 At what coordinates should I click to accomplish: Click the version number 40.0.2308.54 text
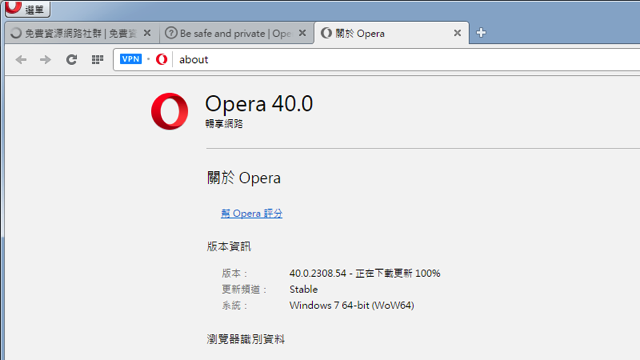(x=318, y=273)
